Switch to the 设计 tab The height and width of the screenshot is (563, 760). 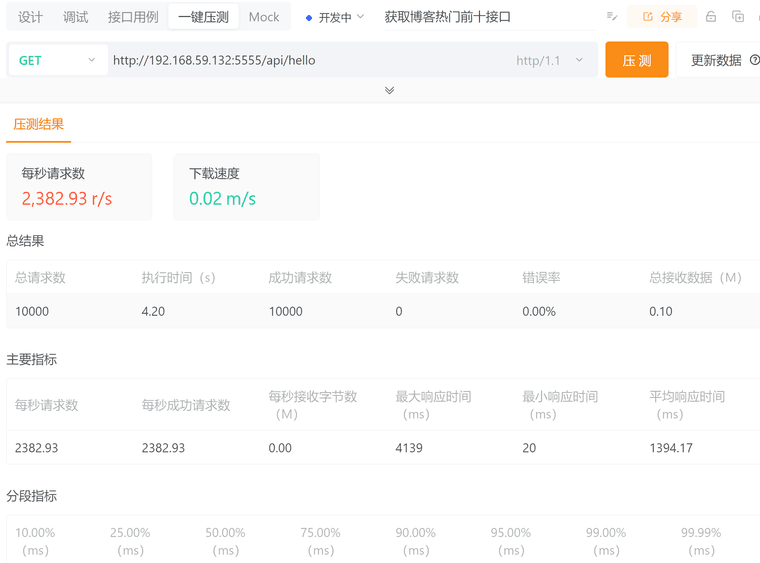(31, 17)
